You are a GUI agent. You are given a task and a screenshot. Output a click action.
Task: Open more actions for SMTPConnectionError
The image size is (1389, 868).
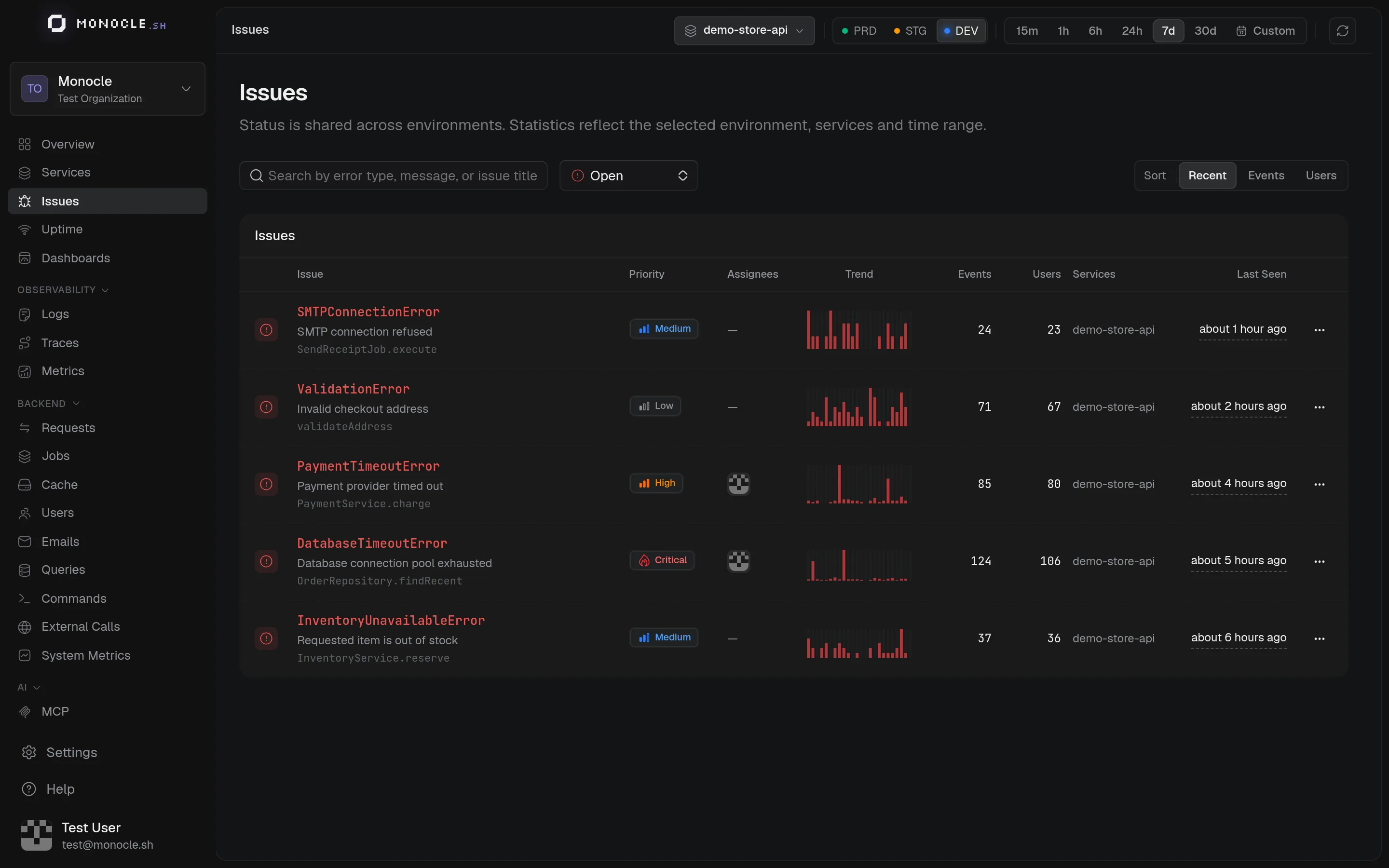tap(1320, 329)
